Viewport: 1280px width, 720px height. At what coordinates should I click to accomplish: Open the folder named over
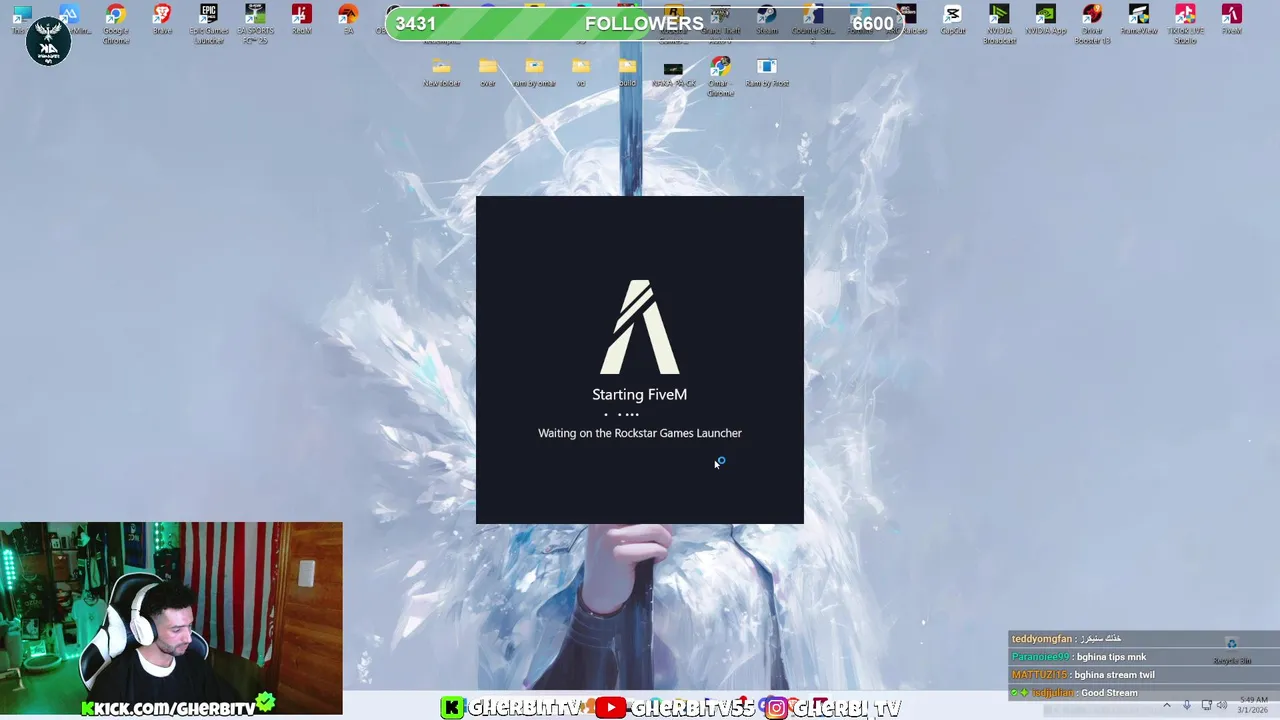pos(487,72)
